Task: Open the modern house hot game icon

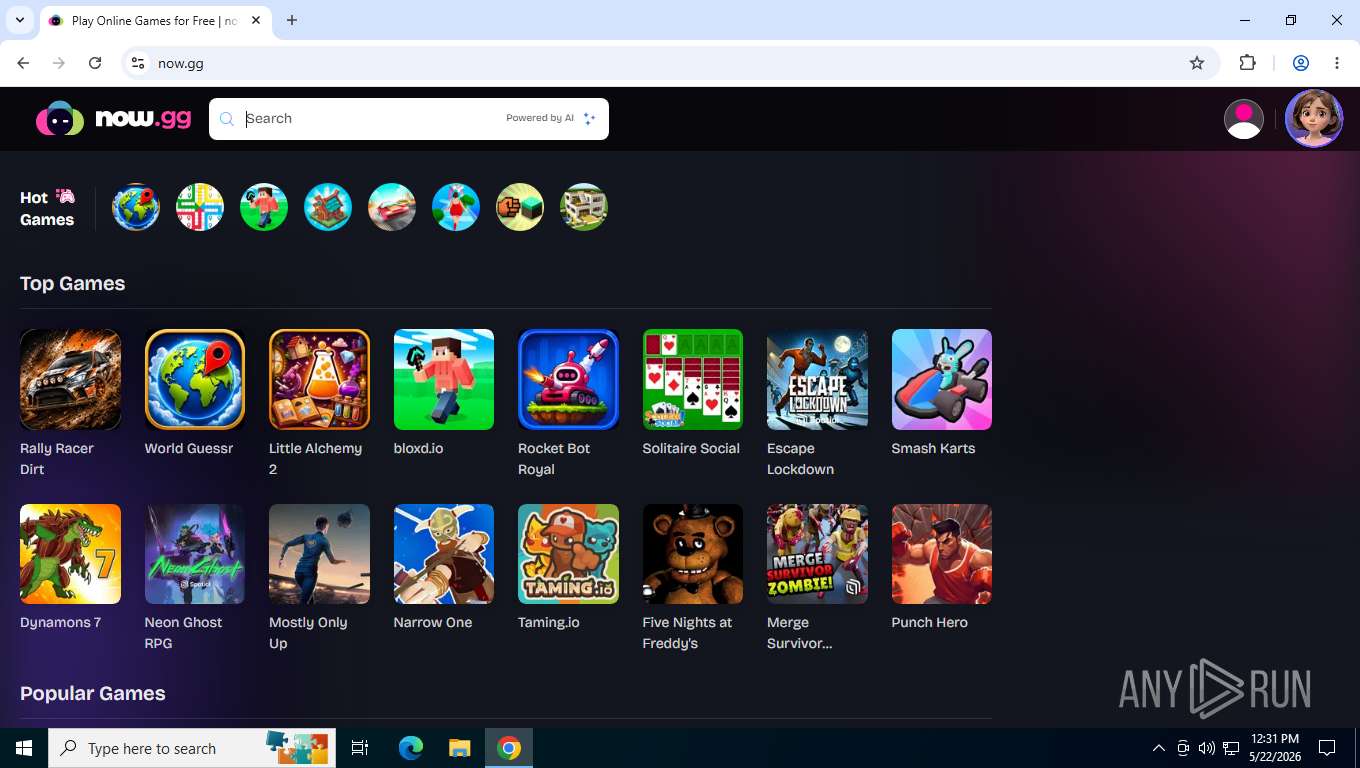Action: pos(584,207)
